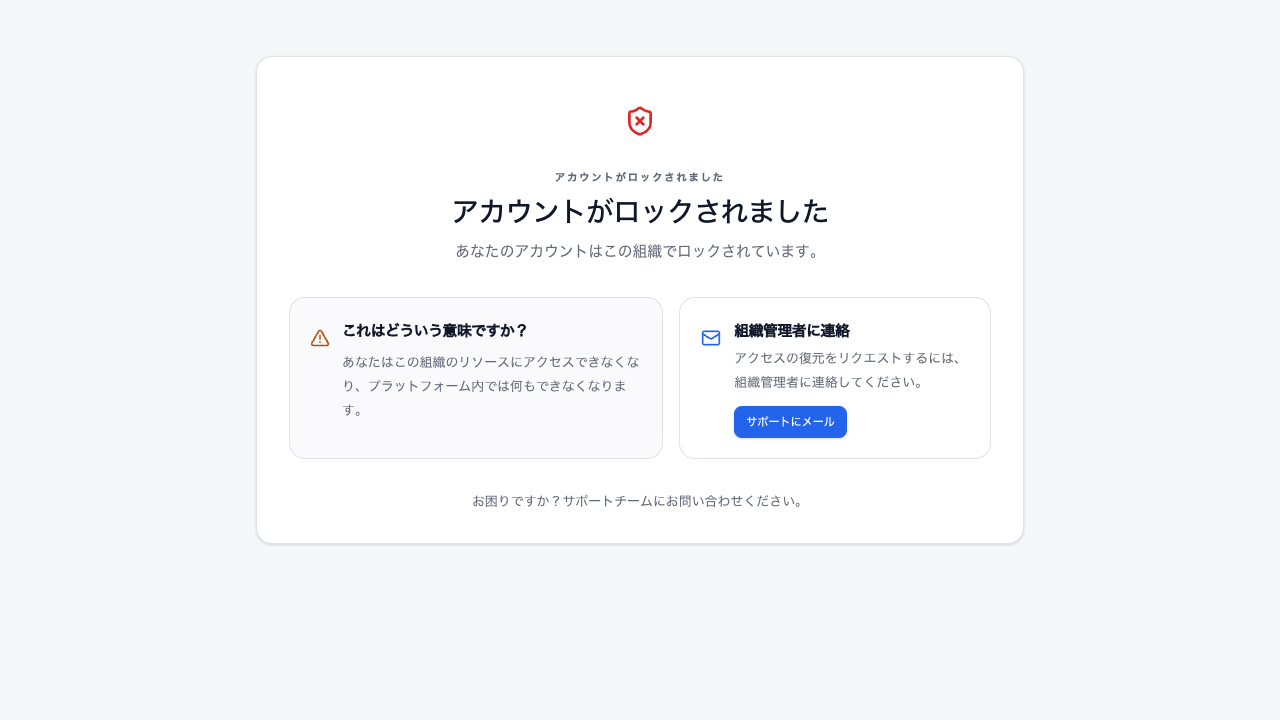This screenshot has width=1280, height=720.
Task: Click the 組織管理者に連絡 heading
Action: pyautogui.click(x=792, y=330)
